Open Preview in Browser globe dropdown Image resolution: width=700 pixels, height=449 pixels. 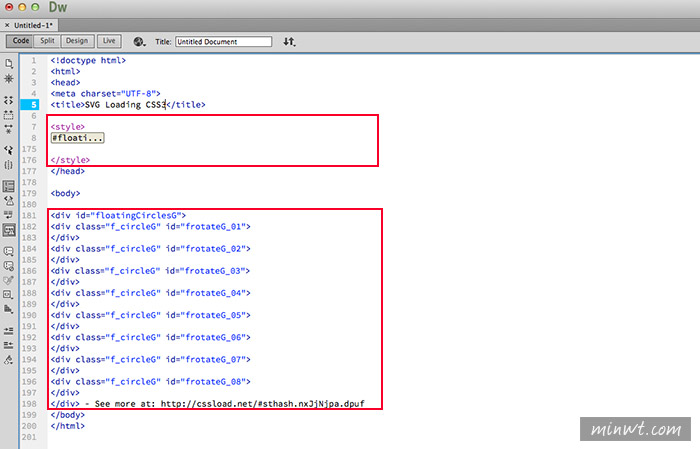[x=139, y=42]
